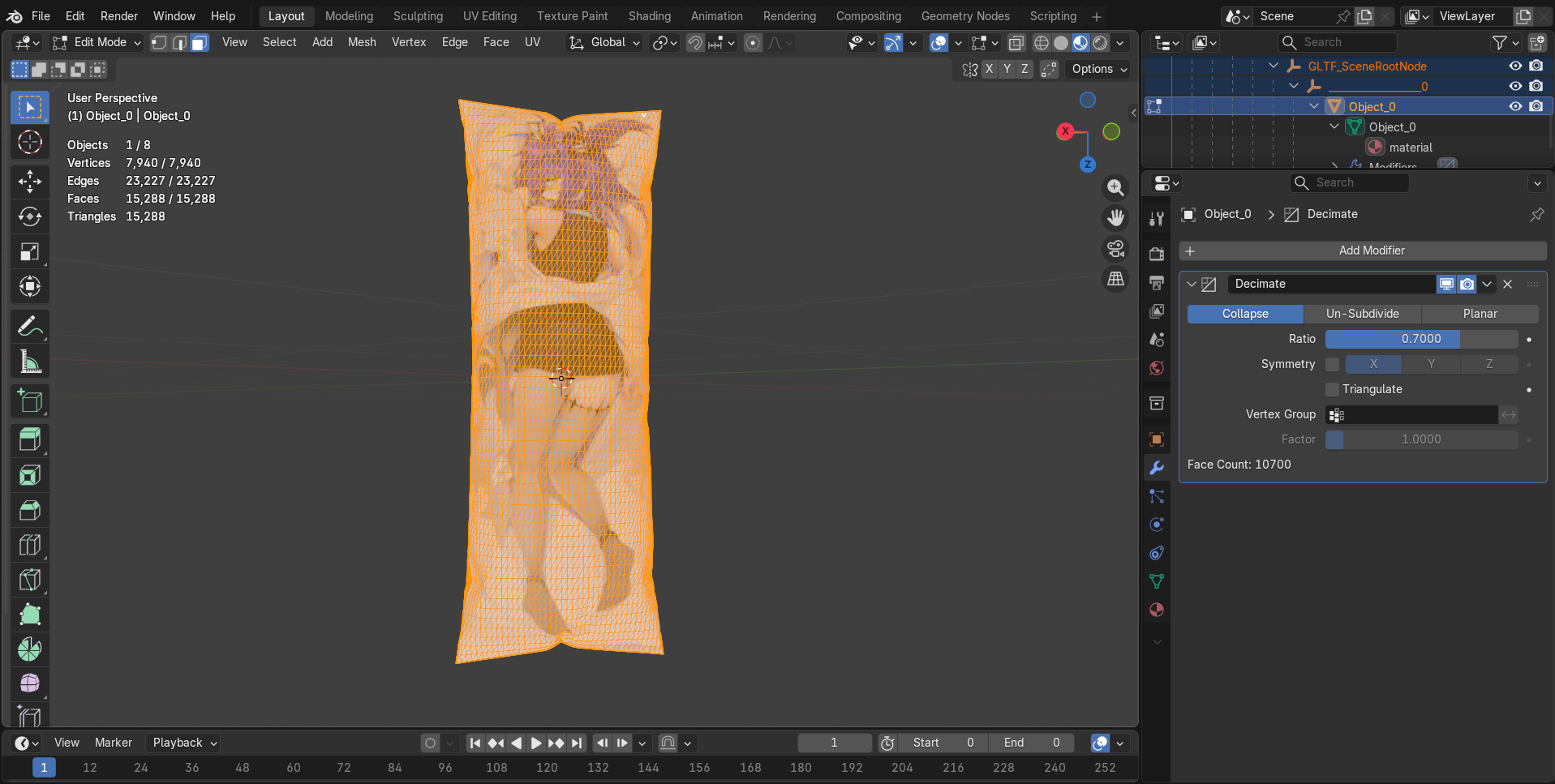
Task: Select the Inset Faces tool
Action: click(30, 475)
